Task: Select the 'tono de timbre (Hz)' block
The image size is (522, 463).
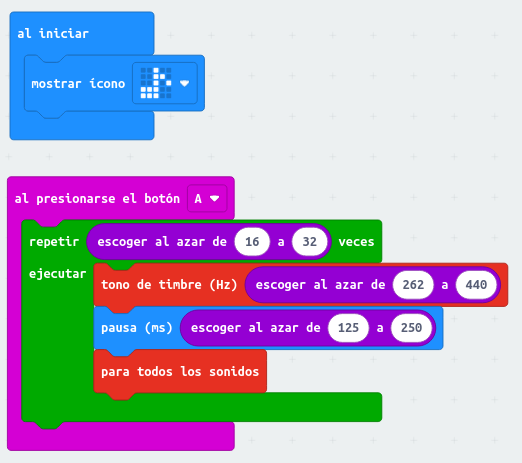Action: tap(169, 285)
